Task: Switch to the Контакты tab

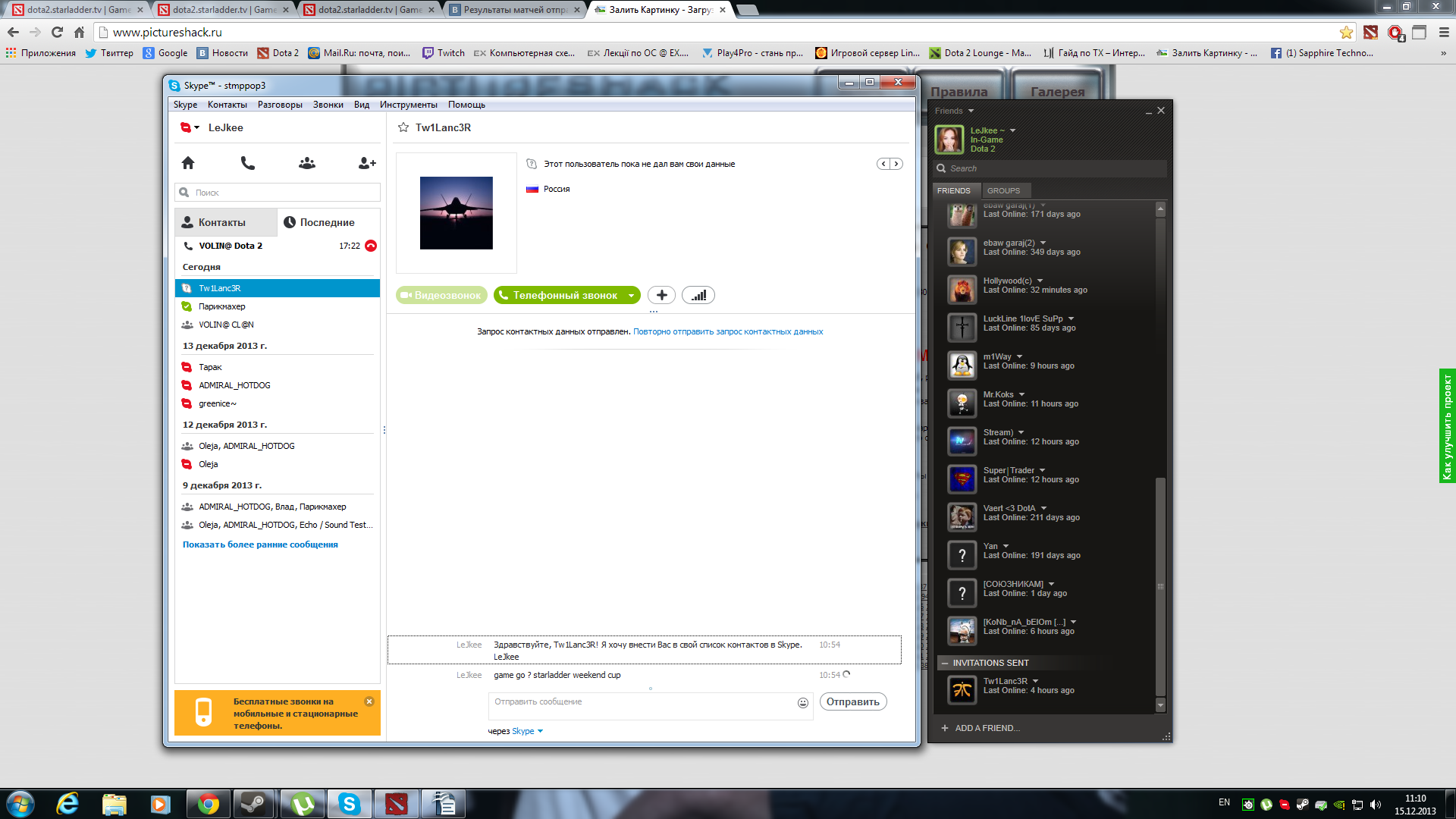Action: pos(226,222)
